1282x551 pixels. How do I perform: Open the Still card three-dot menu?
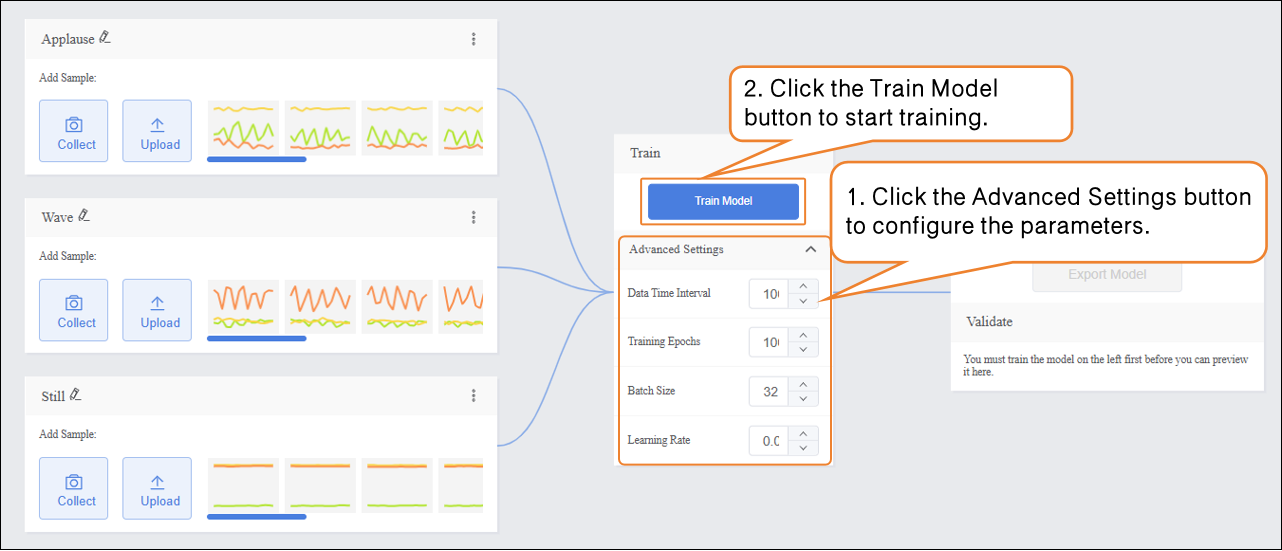pos(473,396)
